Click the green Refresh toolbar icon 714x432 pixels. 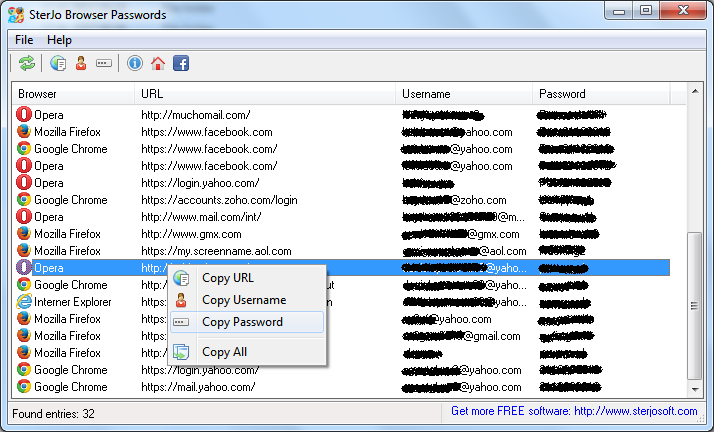pos(27,63)
